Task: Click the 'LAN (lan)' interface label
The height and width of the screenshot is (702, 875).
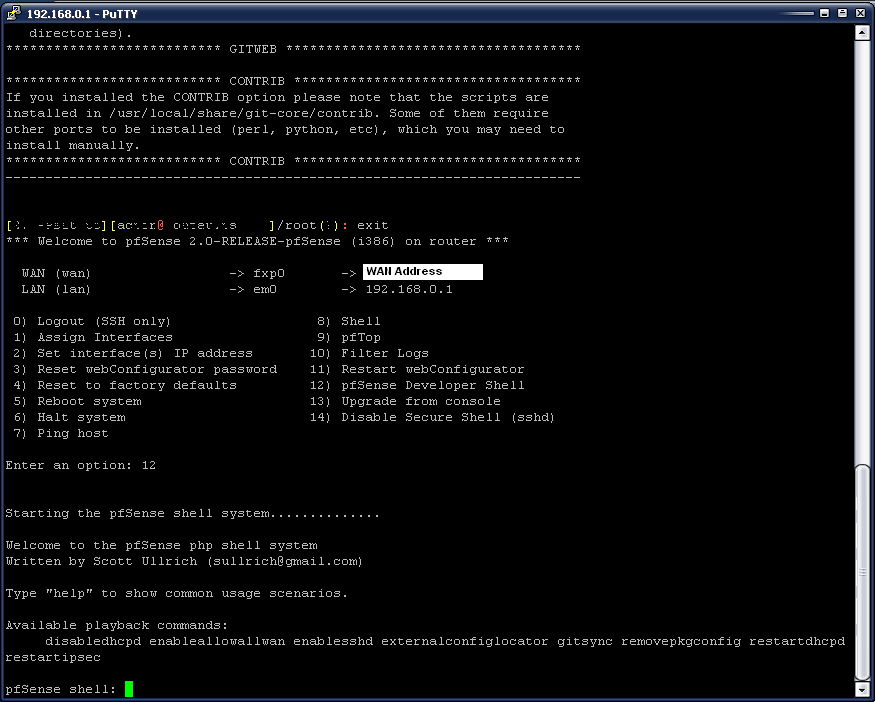Action: coord(56,290)
